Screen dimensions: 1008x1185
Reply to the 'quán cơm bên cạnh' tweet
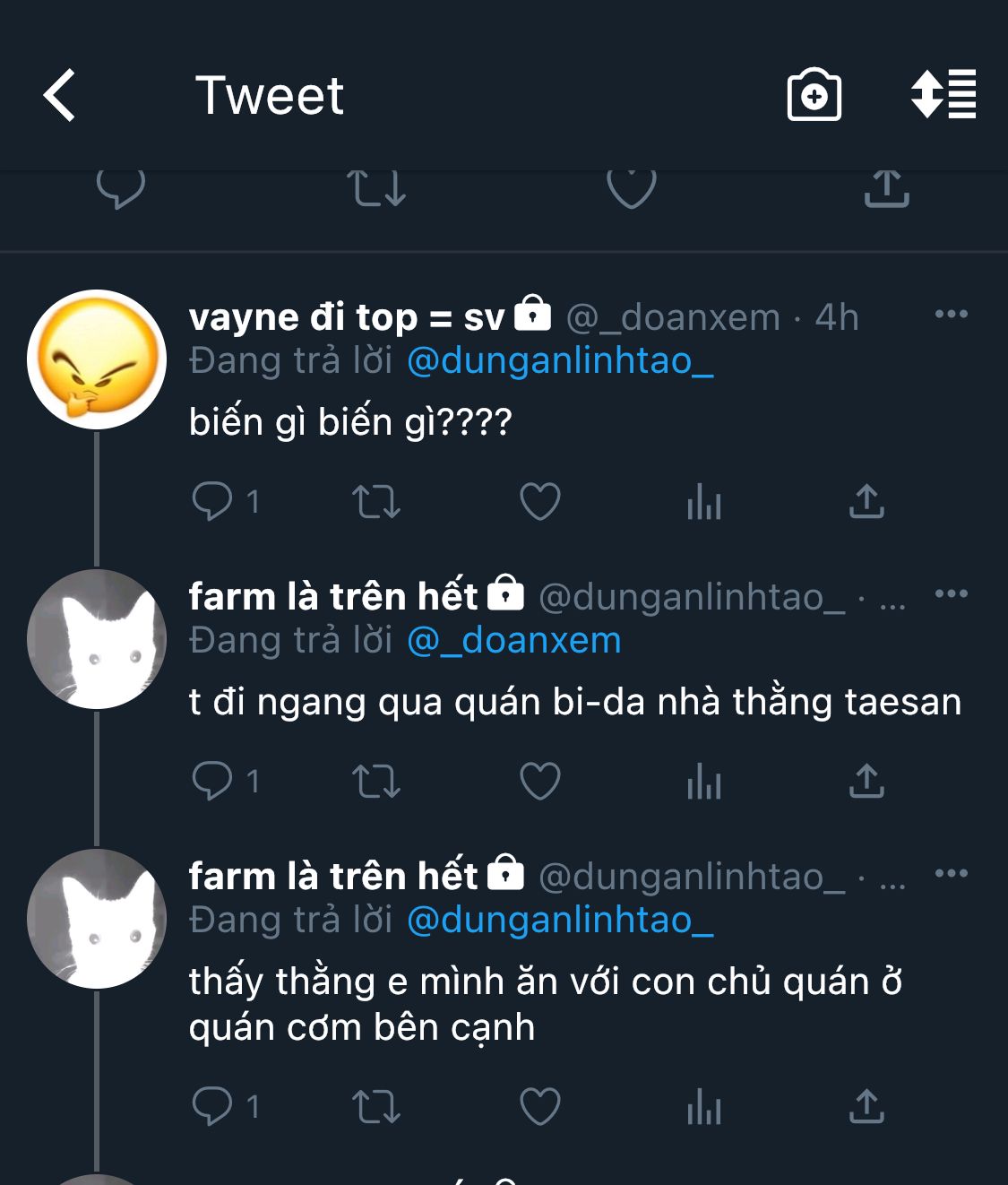point(213,1107)
